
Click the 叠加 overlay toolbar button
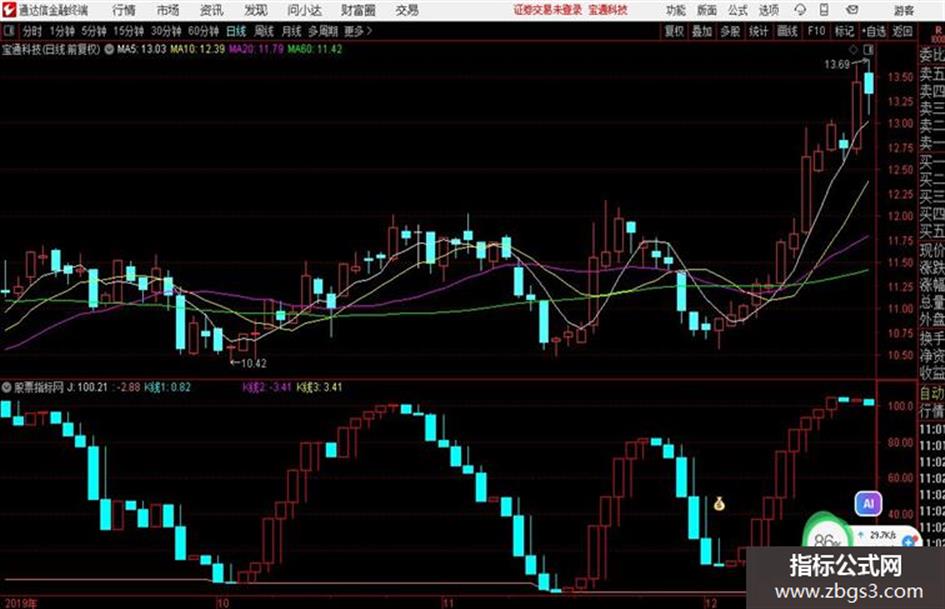[x=702, y=31]
